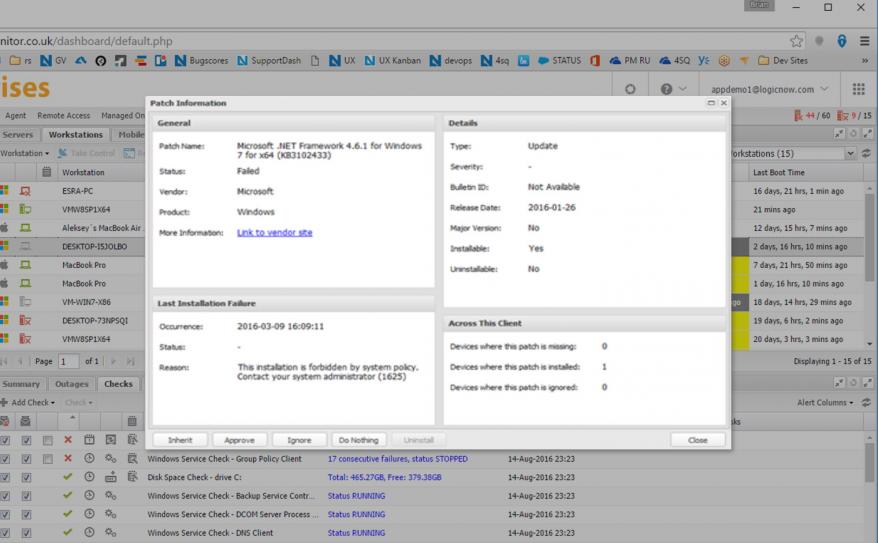Click the green checkmark in Backup Service row
The width and height of the screenshot is (878, 543).
click(68, 495)
